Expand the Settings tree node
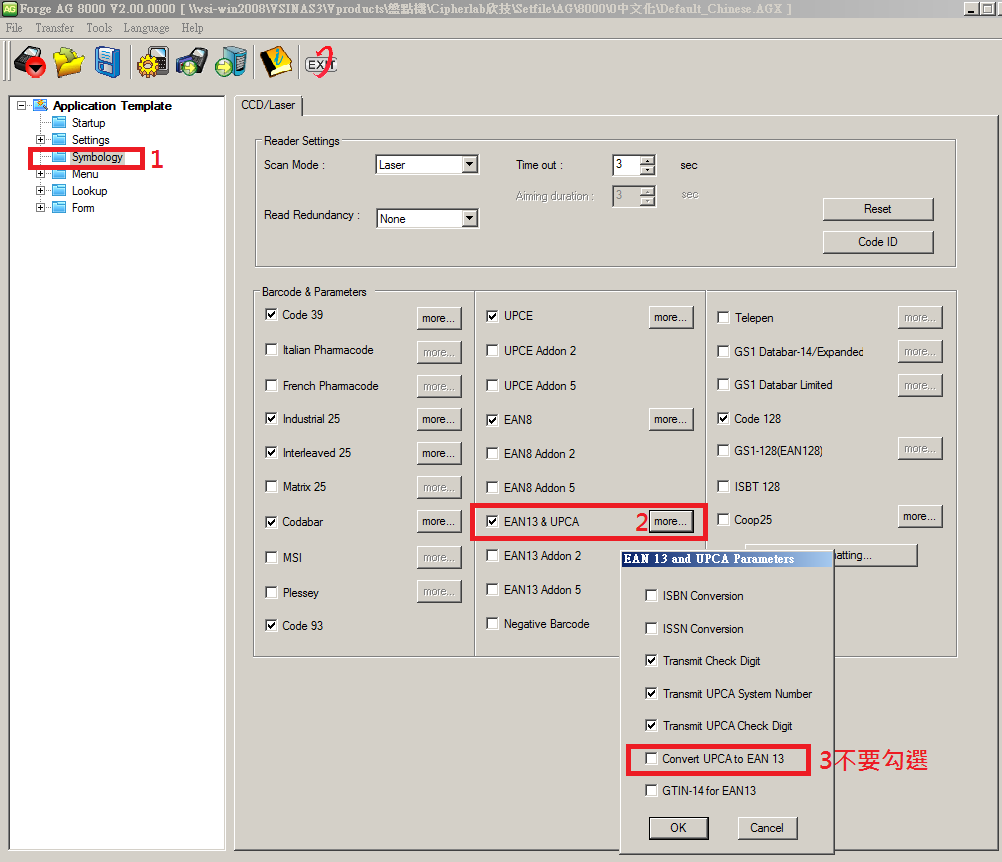The height and width of the screenshot is (862, 1002). (40, 139)
